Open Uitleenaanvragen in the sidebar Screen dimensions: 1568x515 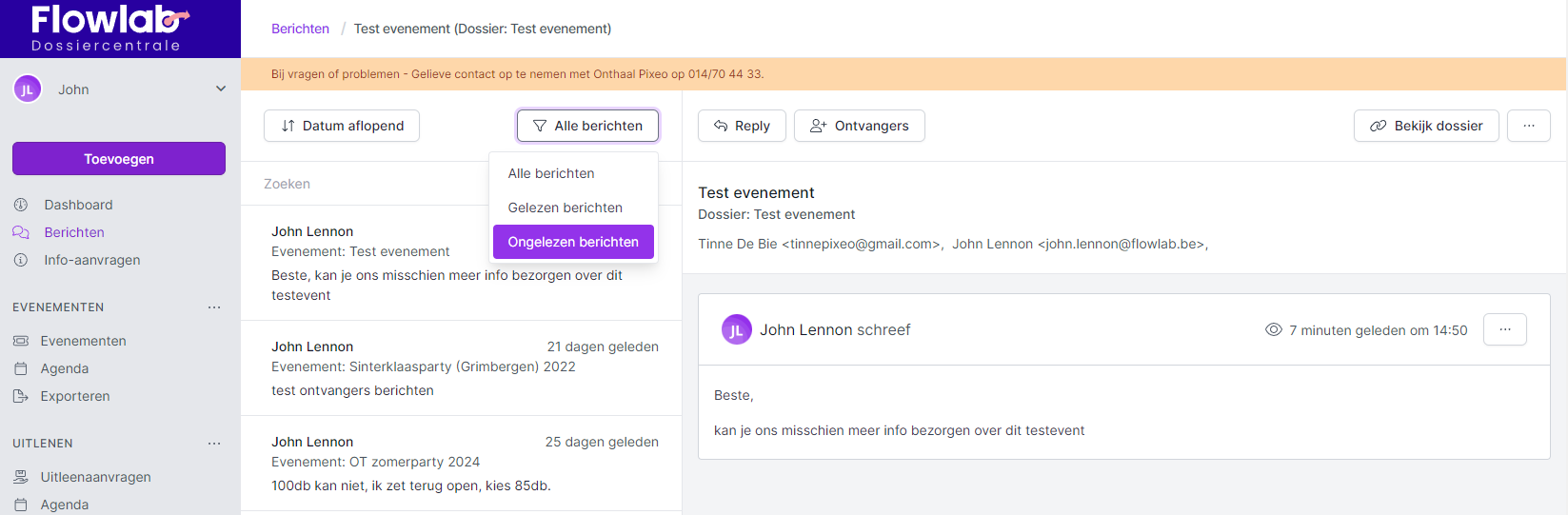(x=95, y=477)
